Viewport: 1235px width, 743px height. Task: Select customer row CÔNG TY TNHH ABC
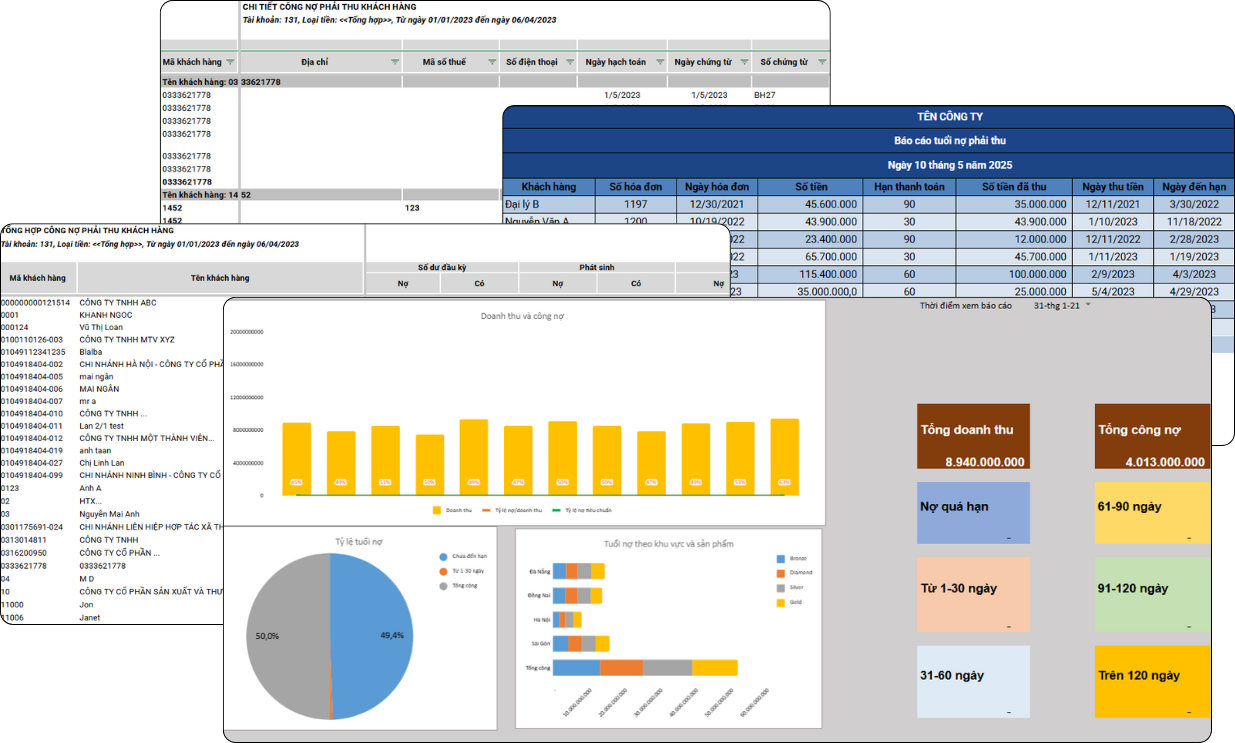[x=114, y=302]
